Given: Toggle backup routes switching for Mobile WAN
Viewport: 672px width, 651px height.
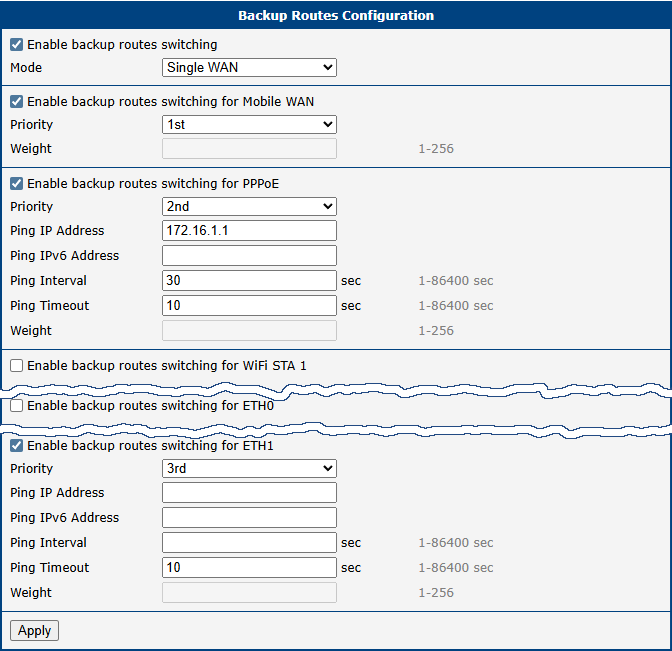Looking at the screenshot, I should (x=16, y=102).
